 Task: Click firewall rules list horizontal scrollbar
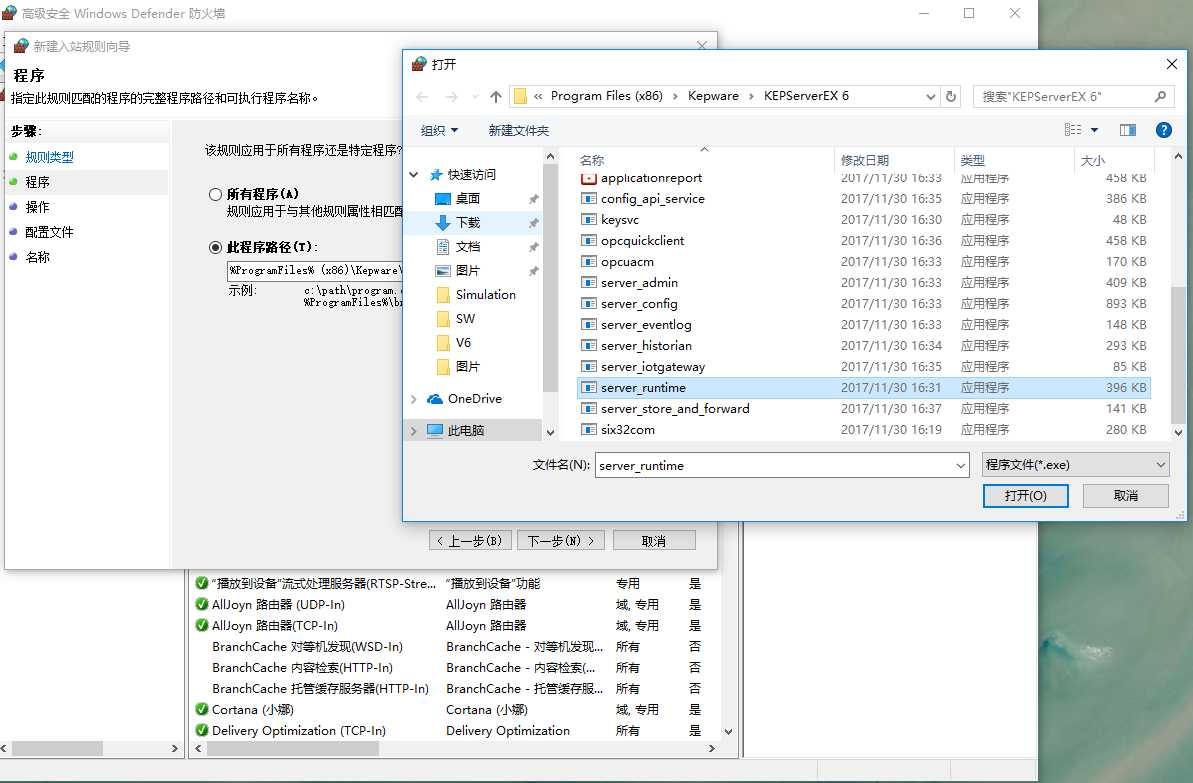point(293,749)
